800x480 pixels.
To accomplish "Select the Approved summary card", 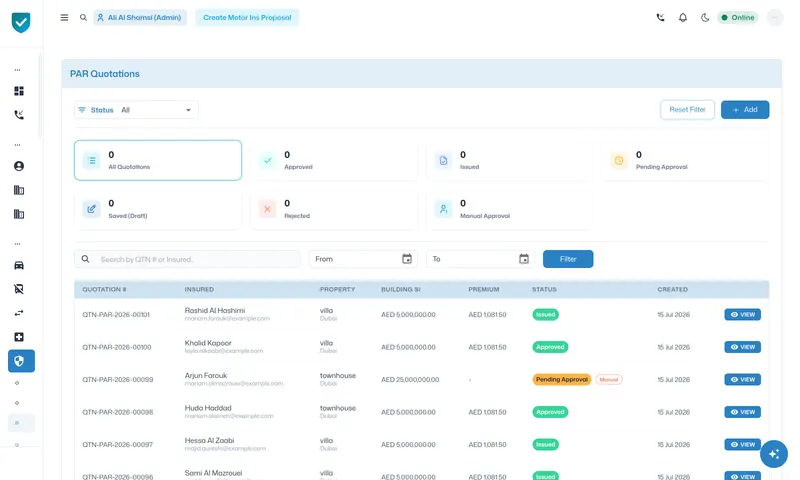I will pos(334,160).
